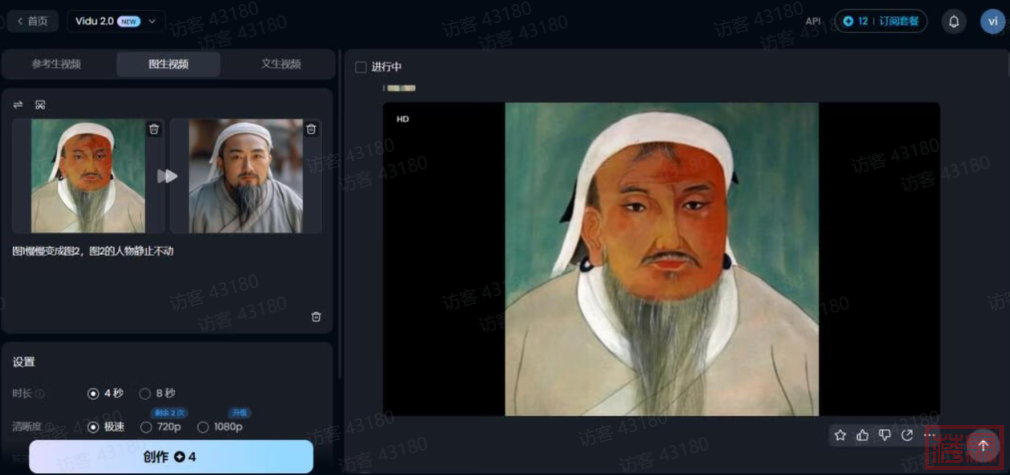Choose 720p resolution
The height and width of the screenshot is (475, 1010).
pyautogui.click(x=146, y=427)
